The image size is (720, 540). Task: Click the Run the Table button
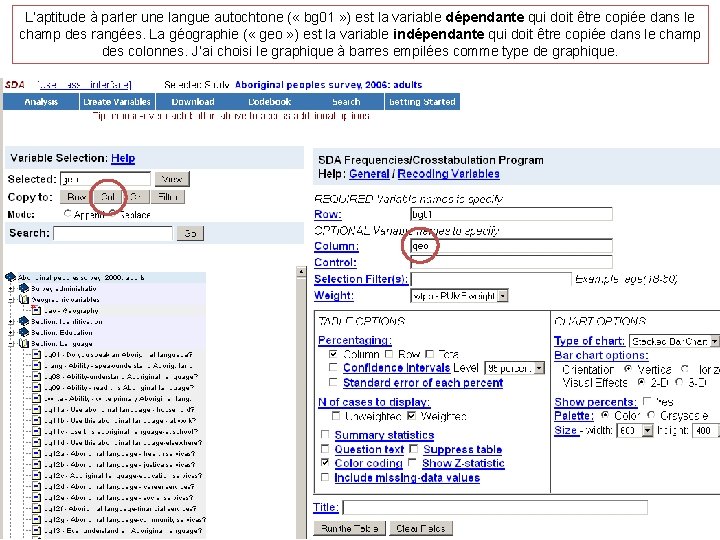[350, 529]
